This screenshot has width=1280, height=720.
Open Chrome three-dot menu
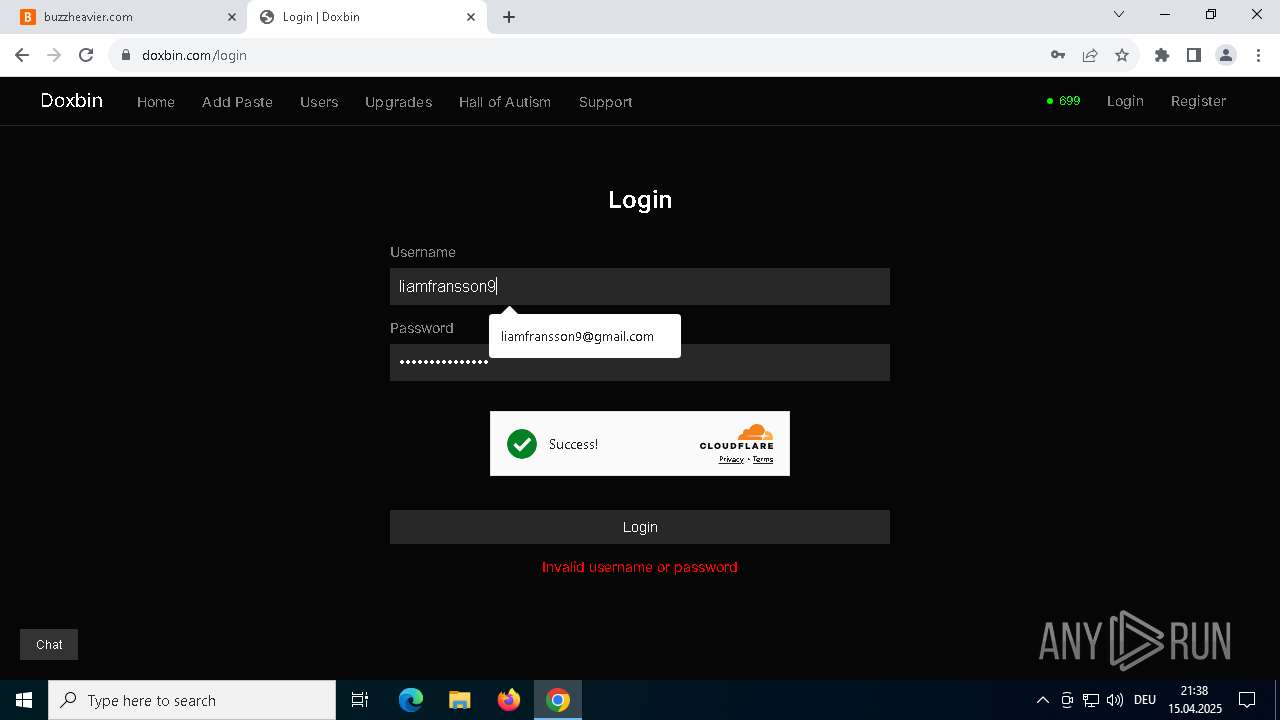pyautogui.click(x=1258, y=55)
